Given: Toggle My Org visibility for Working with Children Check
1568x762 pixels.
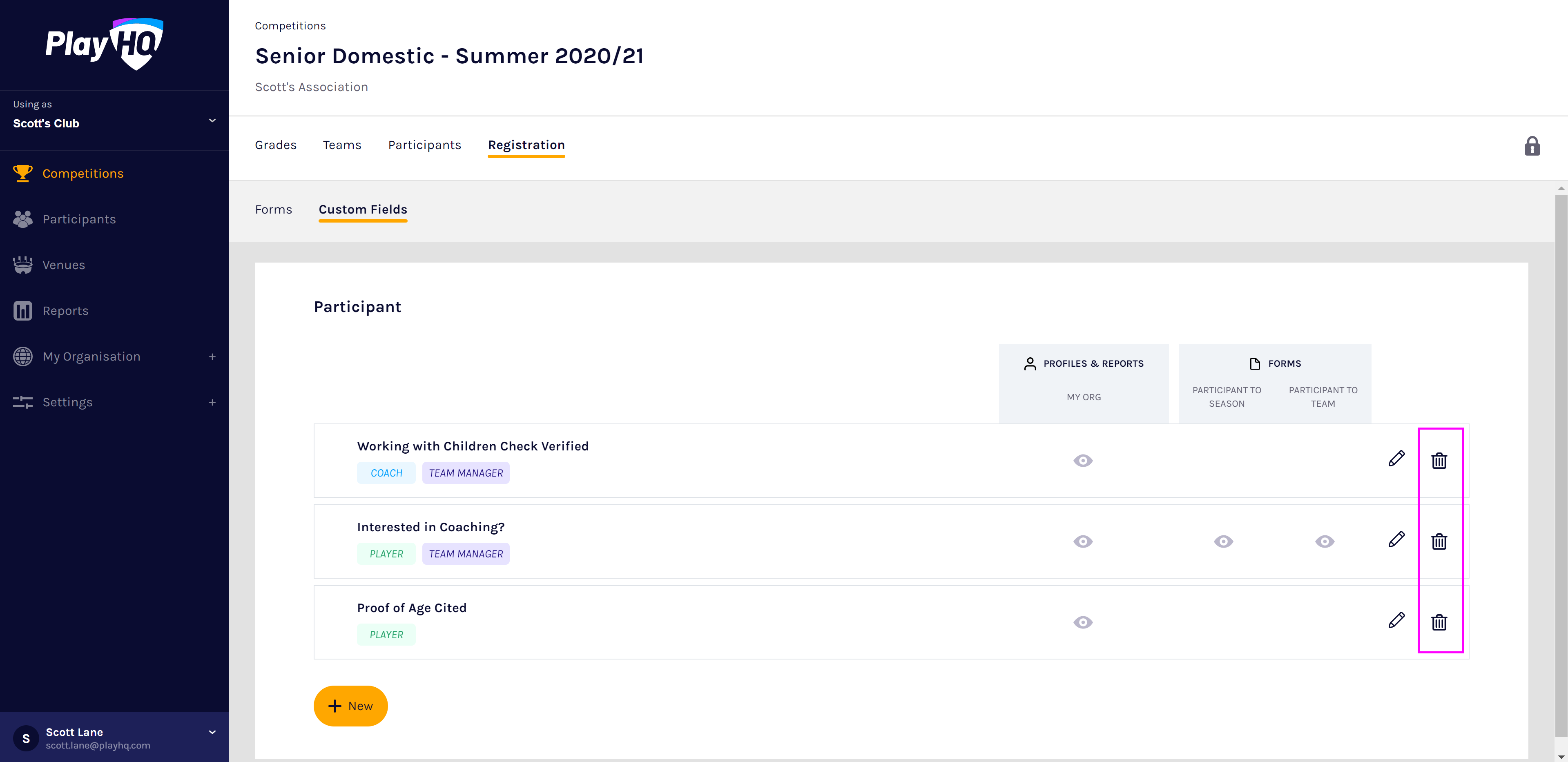Looking at the screenshot, I should (1083, 461).
